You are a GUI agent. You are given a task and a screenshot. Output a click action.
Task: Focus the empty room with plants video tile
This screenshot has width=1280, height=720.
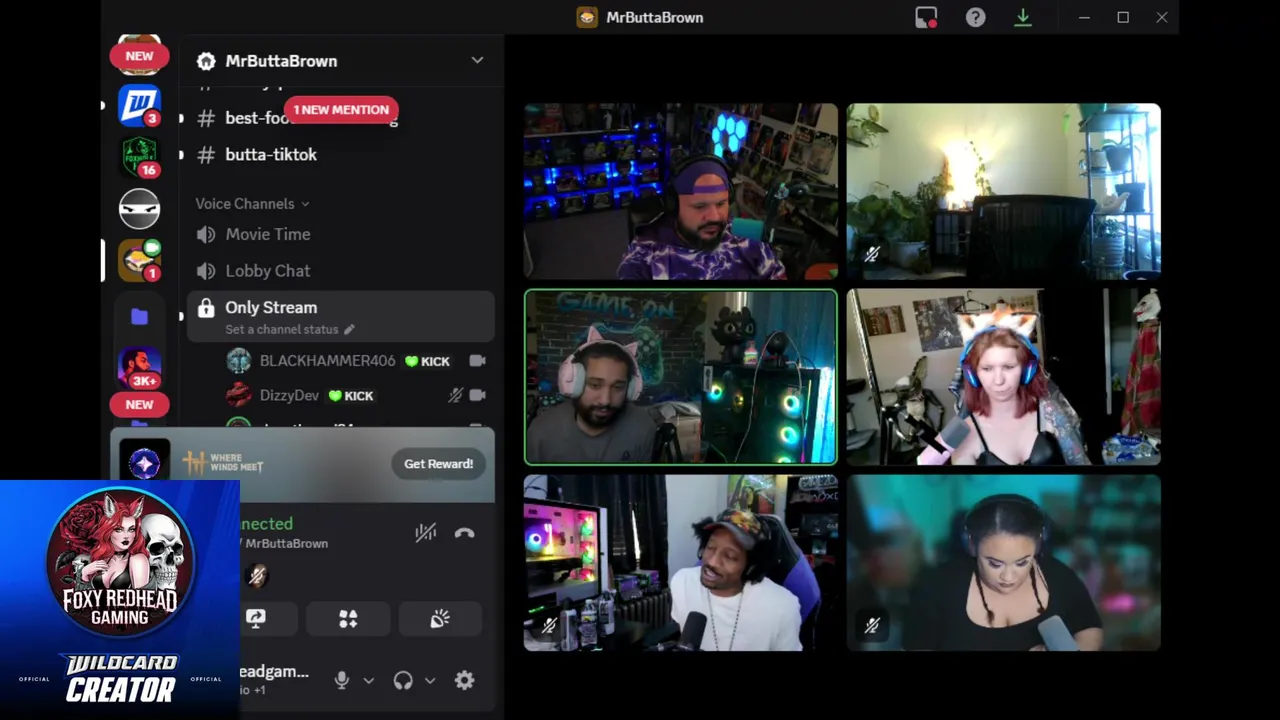click(x=1004, y=191)
